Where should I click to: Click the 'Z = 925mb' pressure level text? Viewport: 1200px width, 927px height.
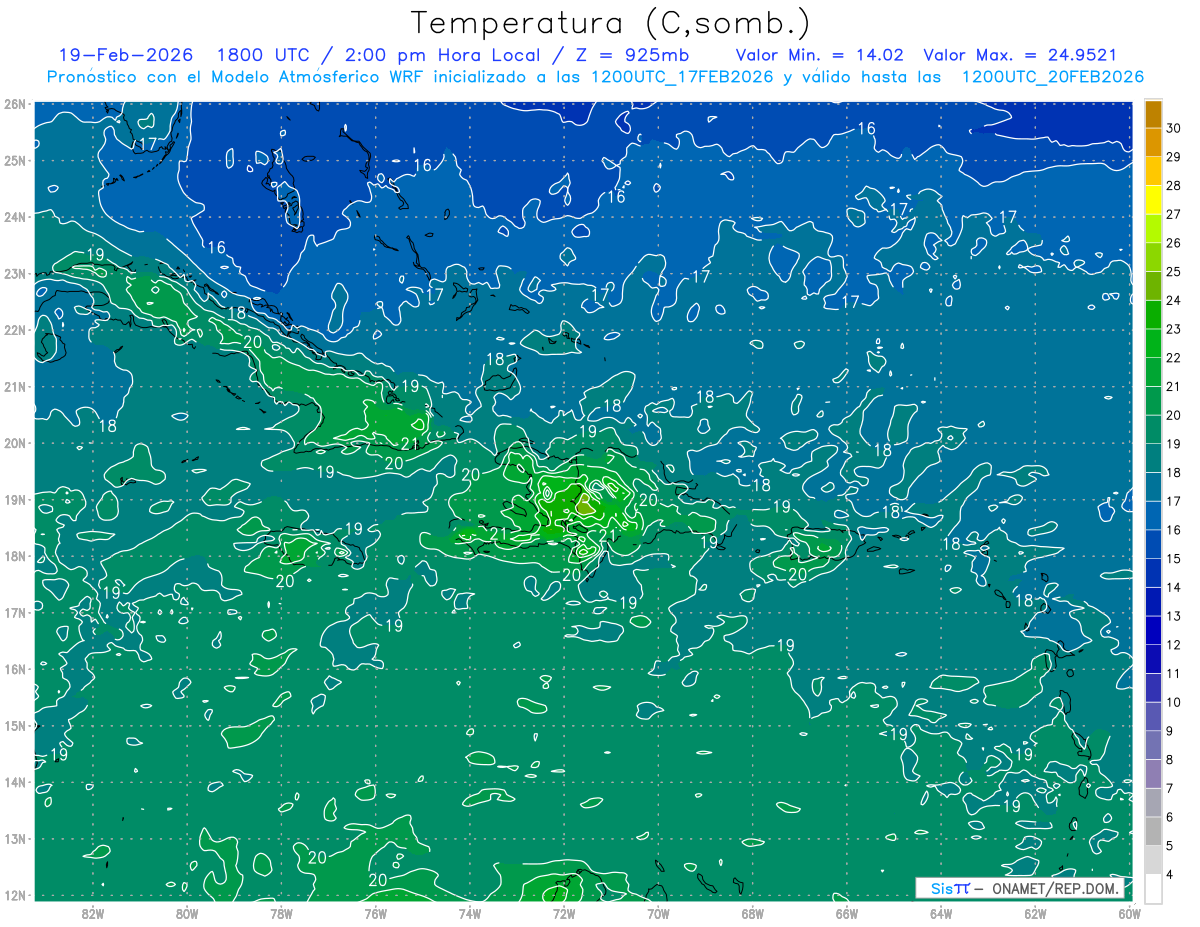632,55
